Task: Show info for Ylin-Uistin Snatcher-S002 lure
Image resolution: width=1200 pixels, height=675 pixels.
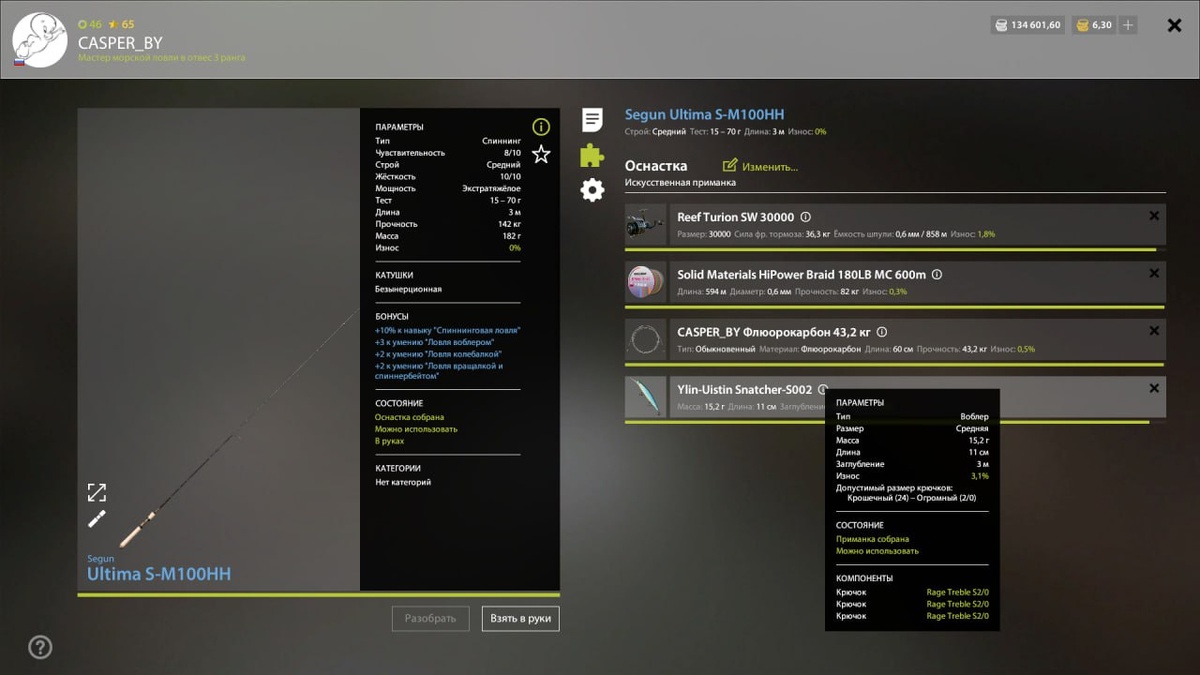Action: 823,390
